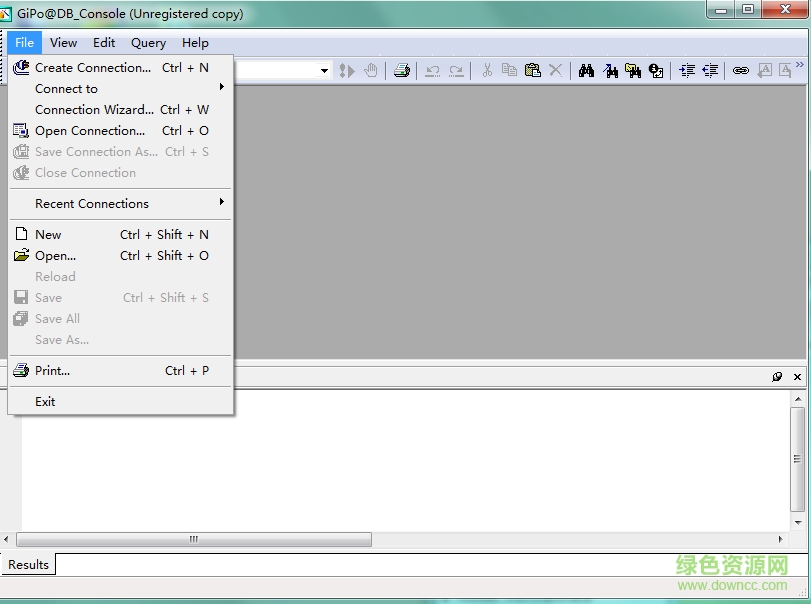Screen dimensions: 811x604
Task: Print via the printer toolbar icon
Action: [401, 70]
